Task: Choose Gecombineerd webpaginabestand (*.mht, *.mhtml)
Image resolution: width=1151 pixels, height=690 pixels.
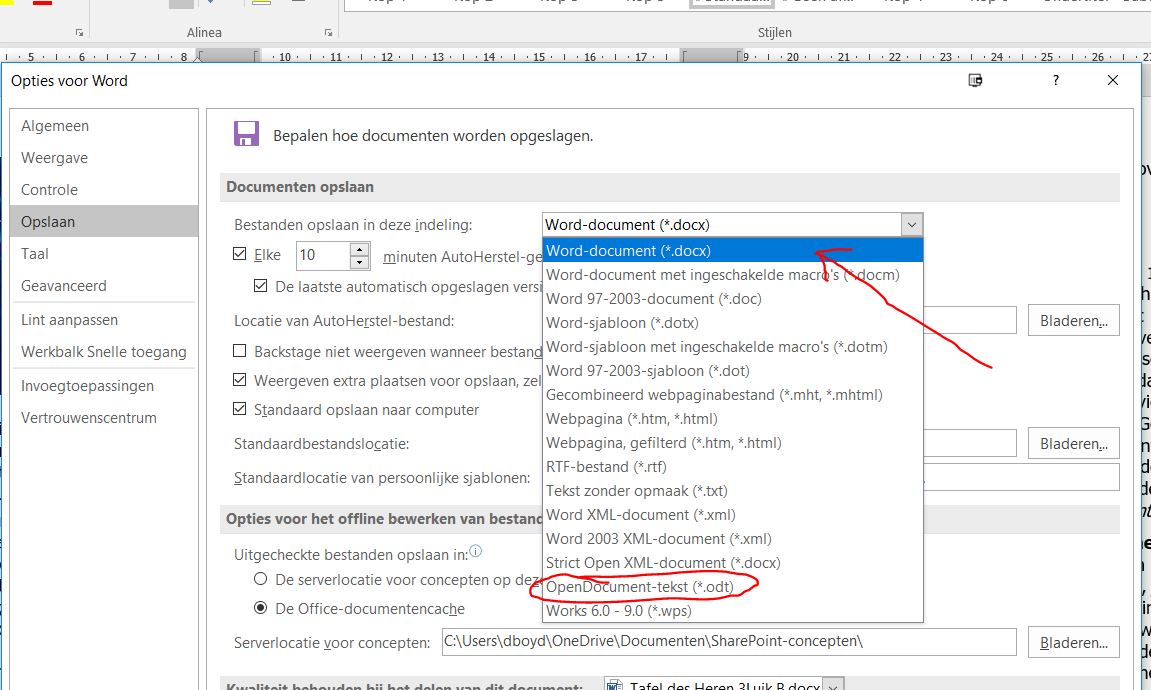Action: point(733,395)
